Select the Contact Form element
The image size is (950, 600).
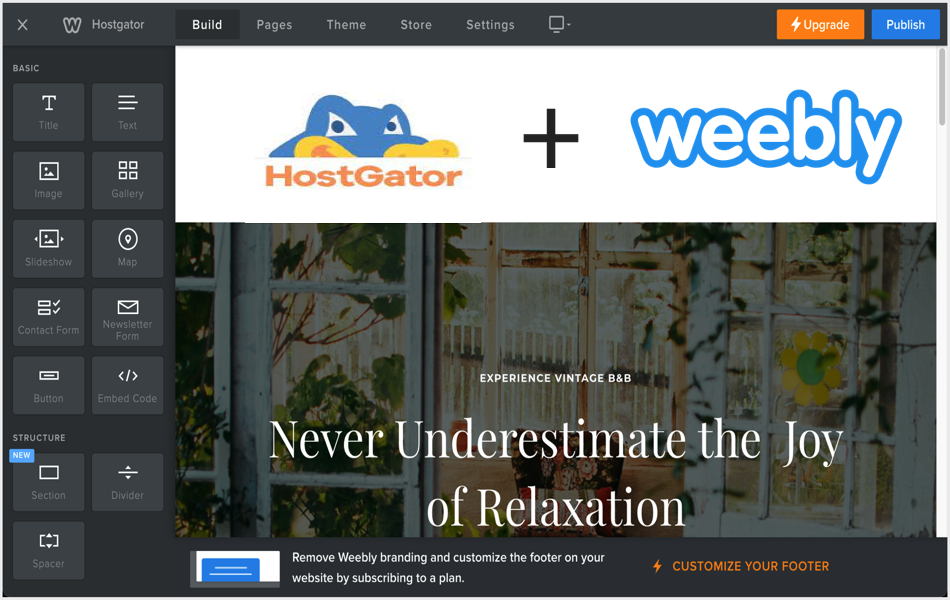(48, 317)
